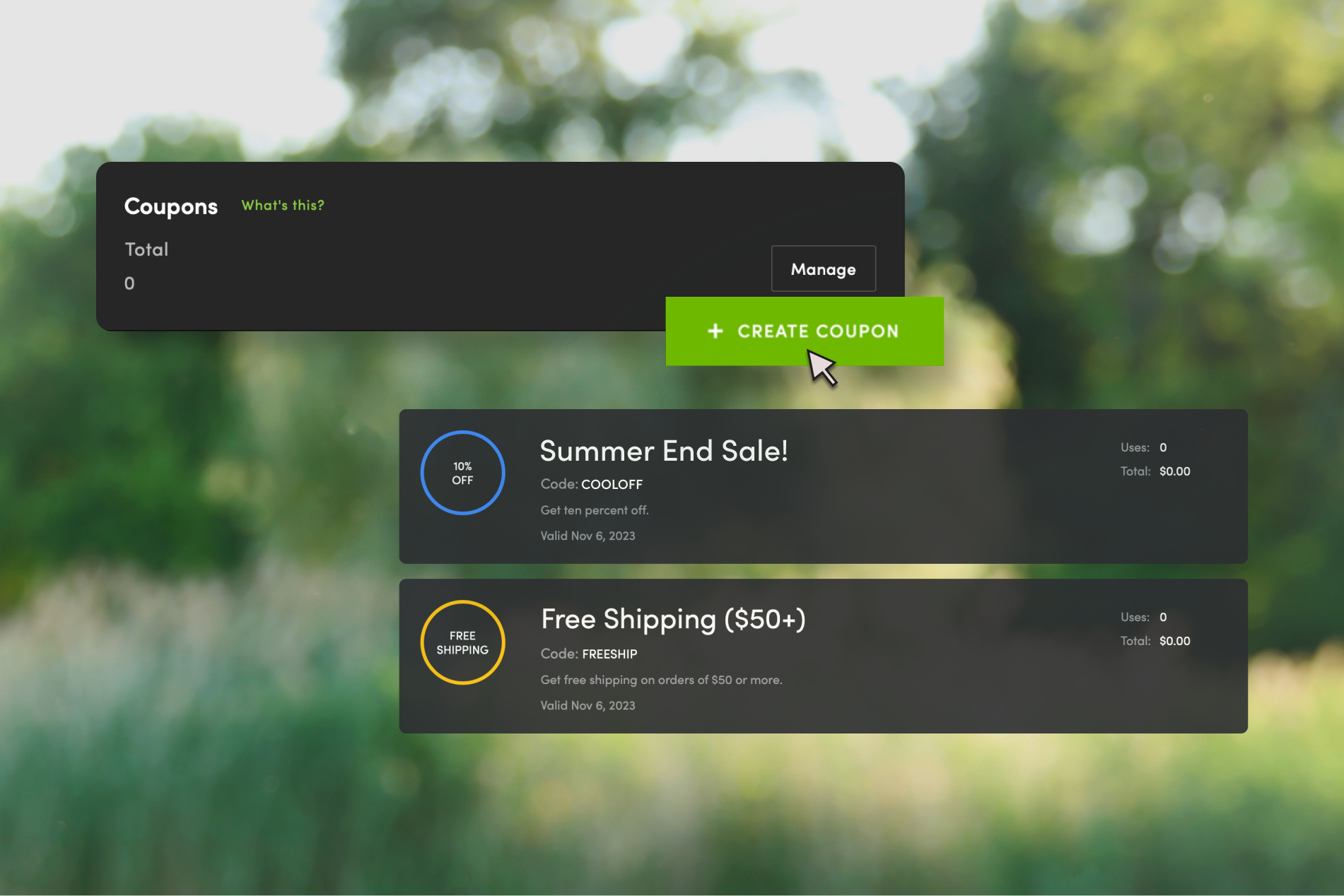
Task: Click the free shipping on orders description
Action: (661, 680)
